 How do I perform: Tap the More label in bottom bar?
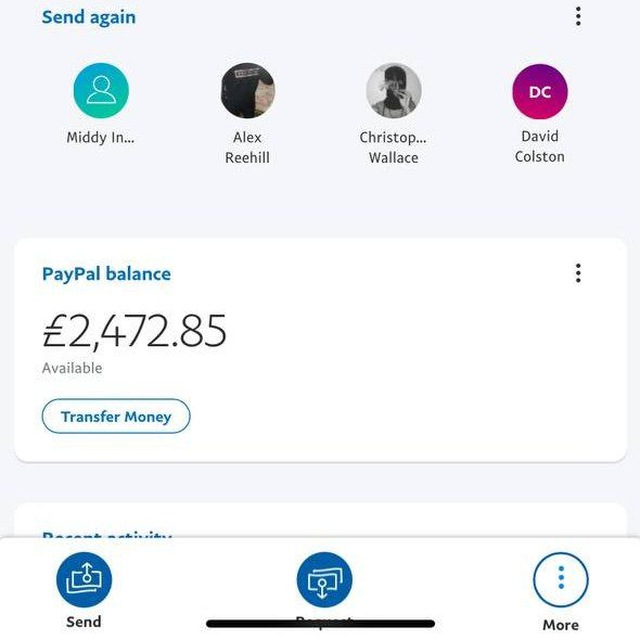[560, 625]
